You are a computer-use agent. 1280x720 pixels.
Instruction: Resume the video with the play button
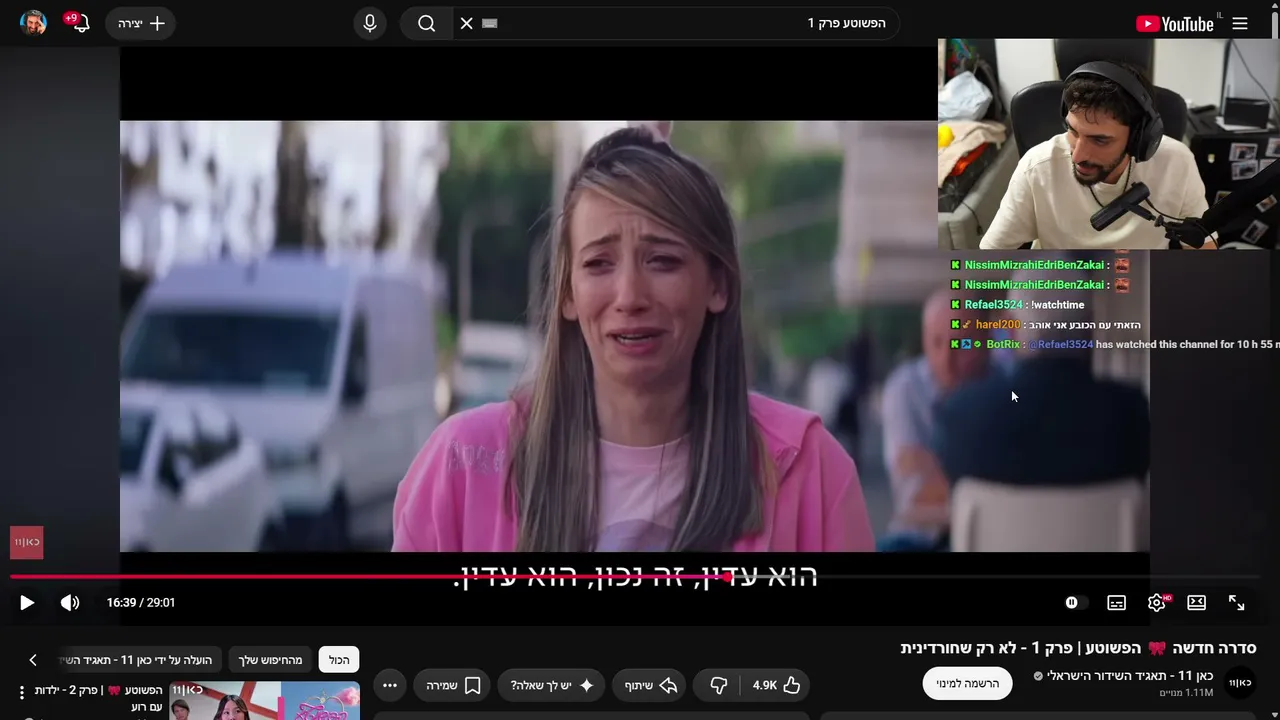pos(27,602)
